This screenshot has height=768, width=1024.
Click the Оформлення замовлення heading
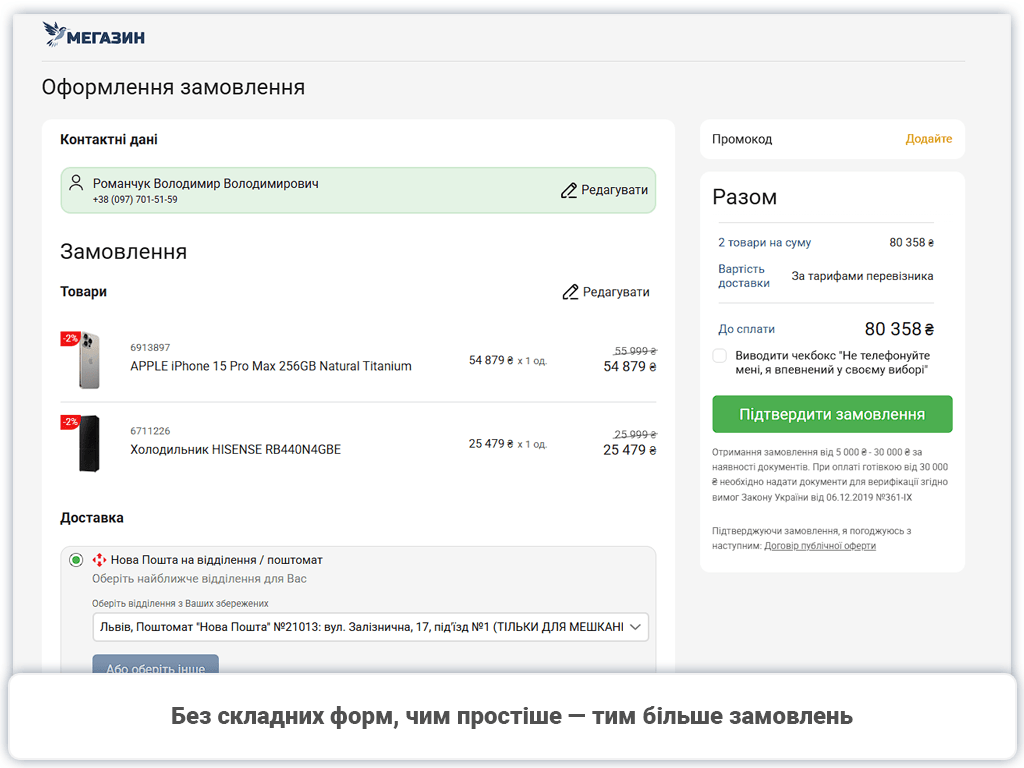tap(173, 87)
